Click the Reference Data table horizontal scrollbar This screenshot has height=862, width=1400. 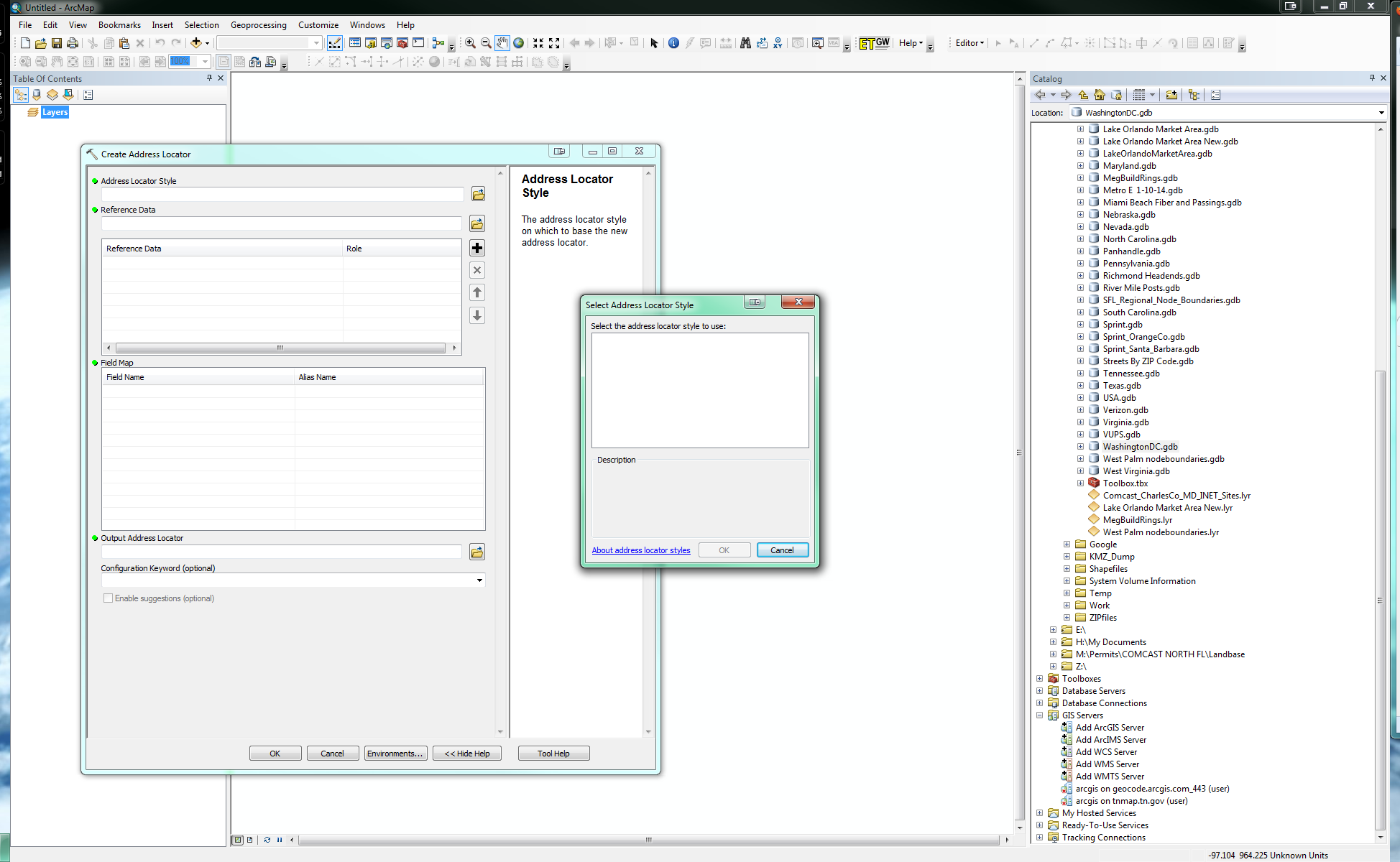click(280, 348)
